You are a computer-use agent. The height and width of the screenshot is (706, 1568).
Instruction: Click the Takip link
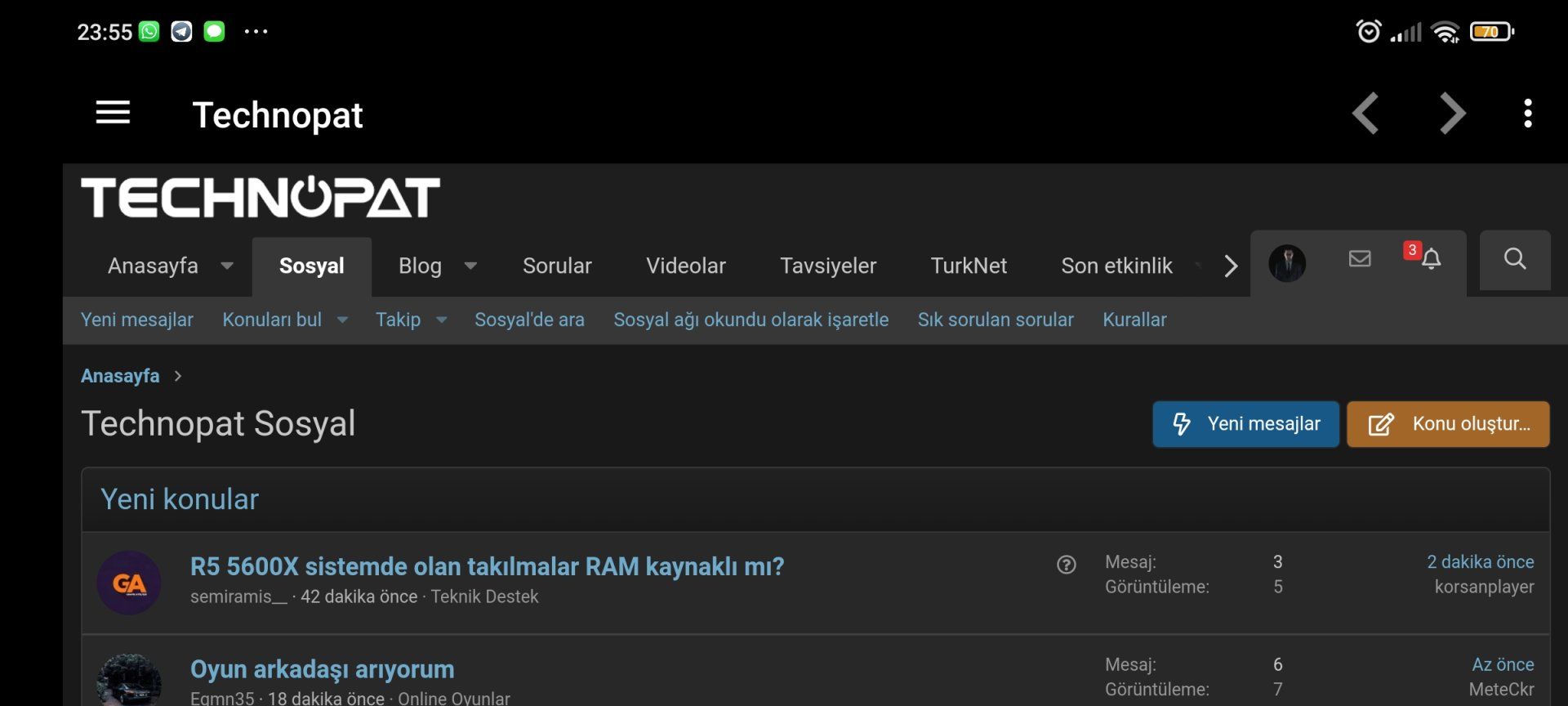(x=398, y=319)
